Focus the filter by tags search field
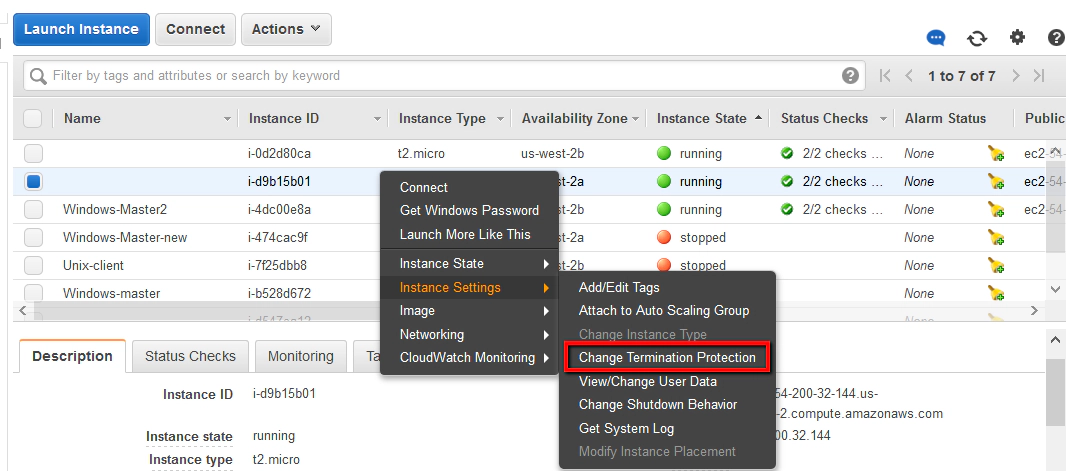The height and width of the screenshot is (471, 1066). click(444, 75)
